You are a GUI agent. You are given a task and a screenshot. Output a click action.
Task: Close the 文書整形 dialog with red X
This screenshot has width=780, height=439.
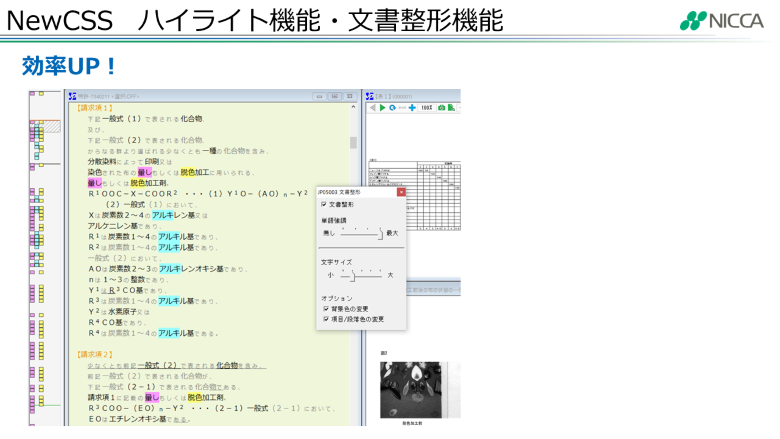[x=401, y=192]
